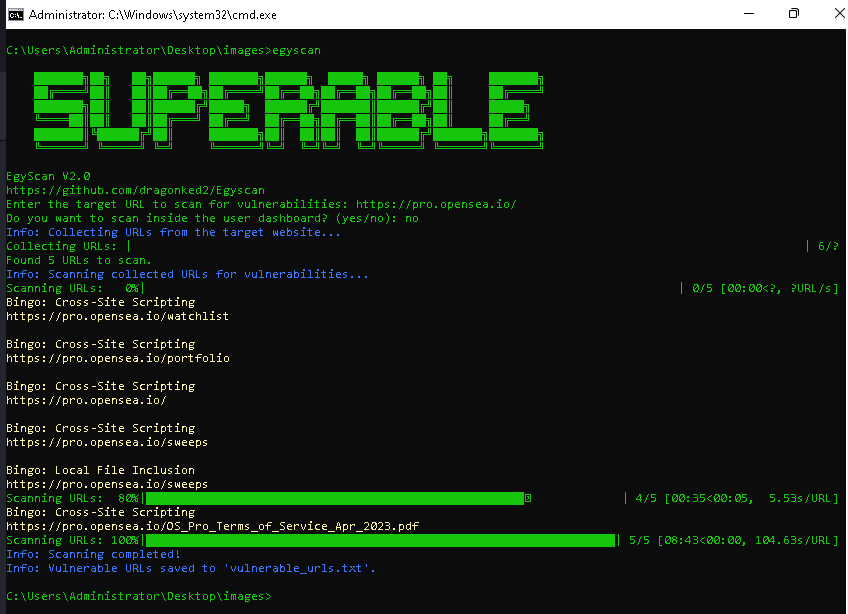Viewport: 848px width, 614px height.
Task: Minimize the command prompt window
Action: click(749, 14)
